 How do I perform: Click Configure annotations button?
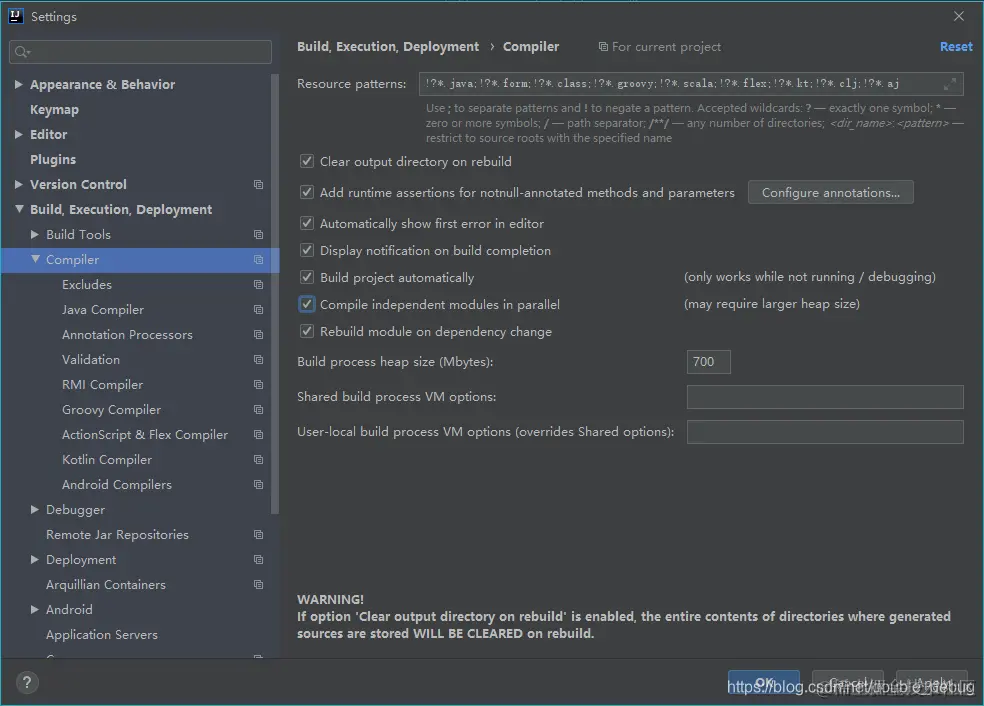click(x=830, y=193)
